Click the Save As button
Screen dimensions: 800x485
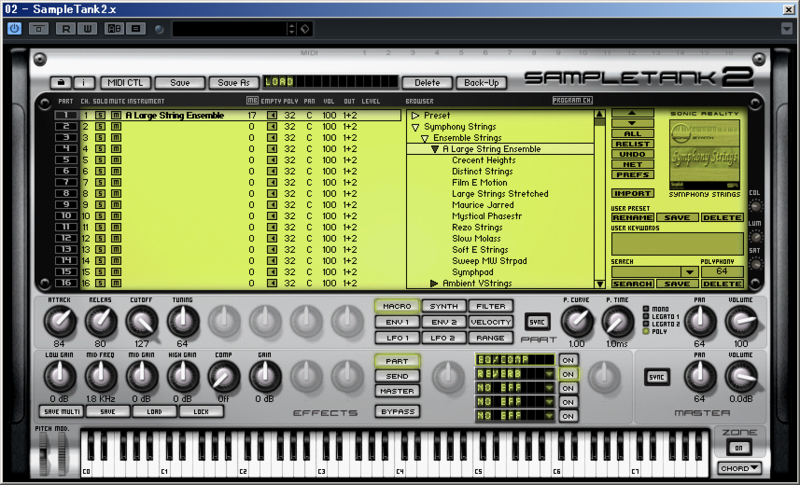point(234,83)
